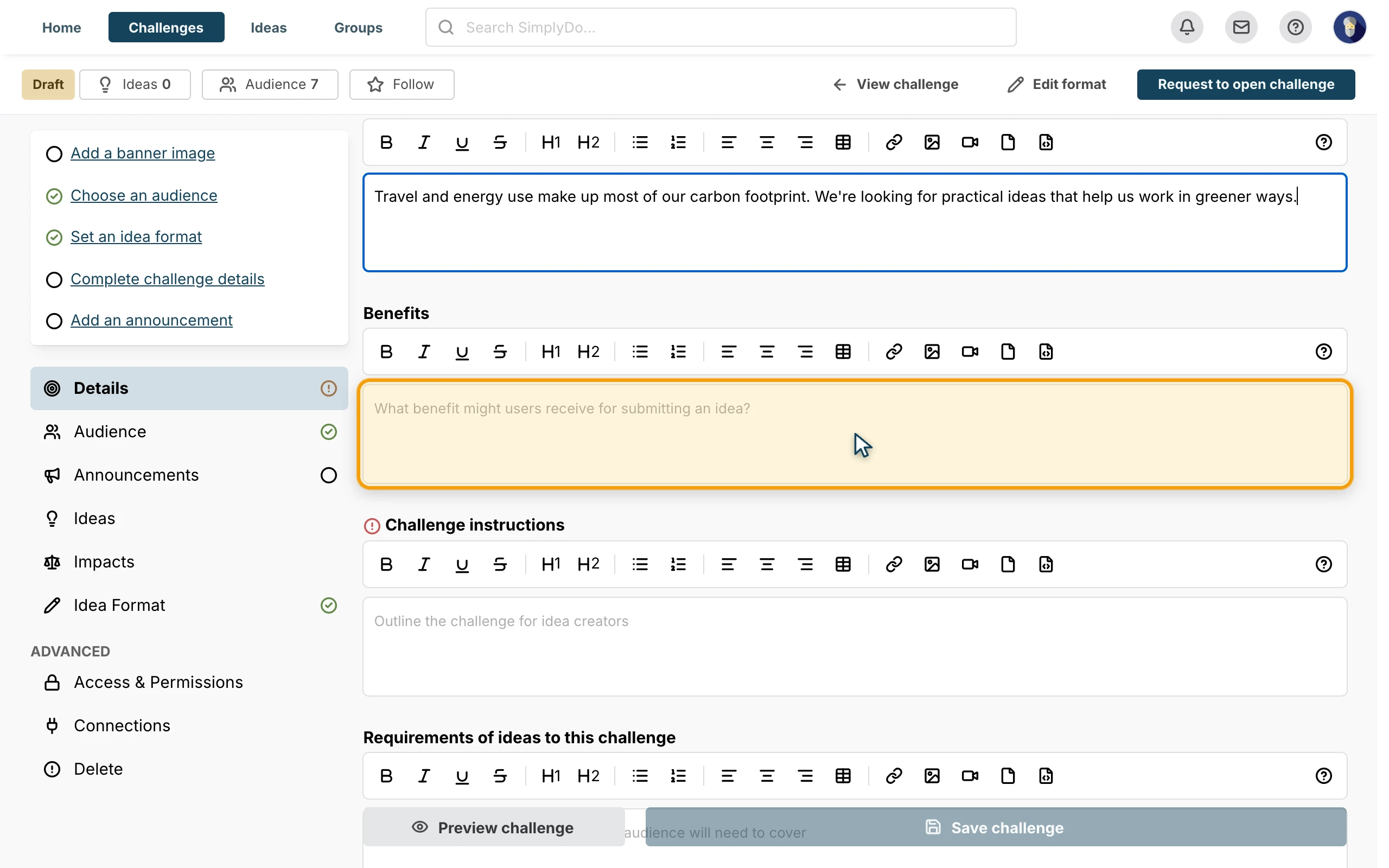Open the Audience sidebar section
Screen dimensions: 1389x868
coord(189,432)
